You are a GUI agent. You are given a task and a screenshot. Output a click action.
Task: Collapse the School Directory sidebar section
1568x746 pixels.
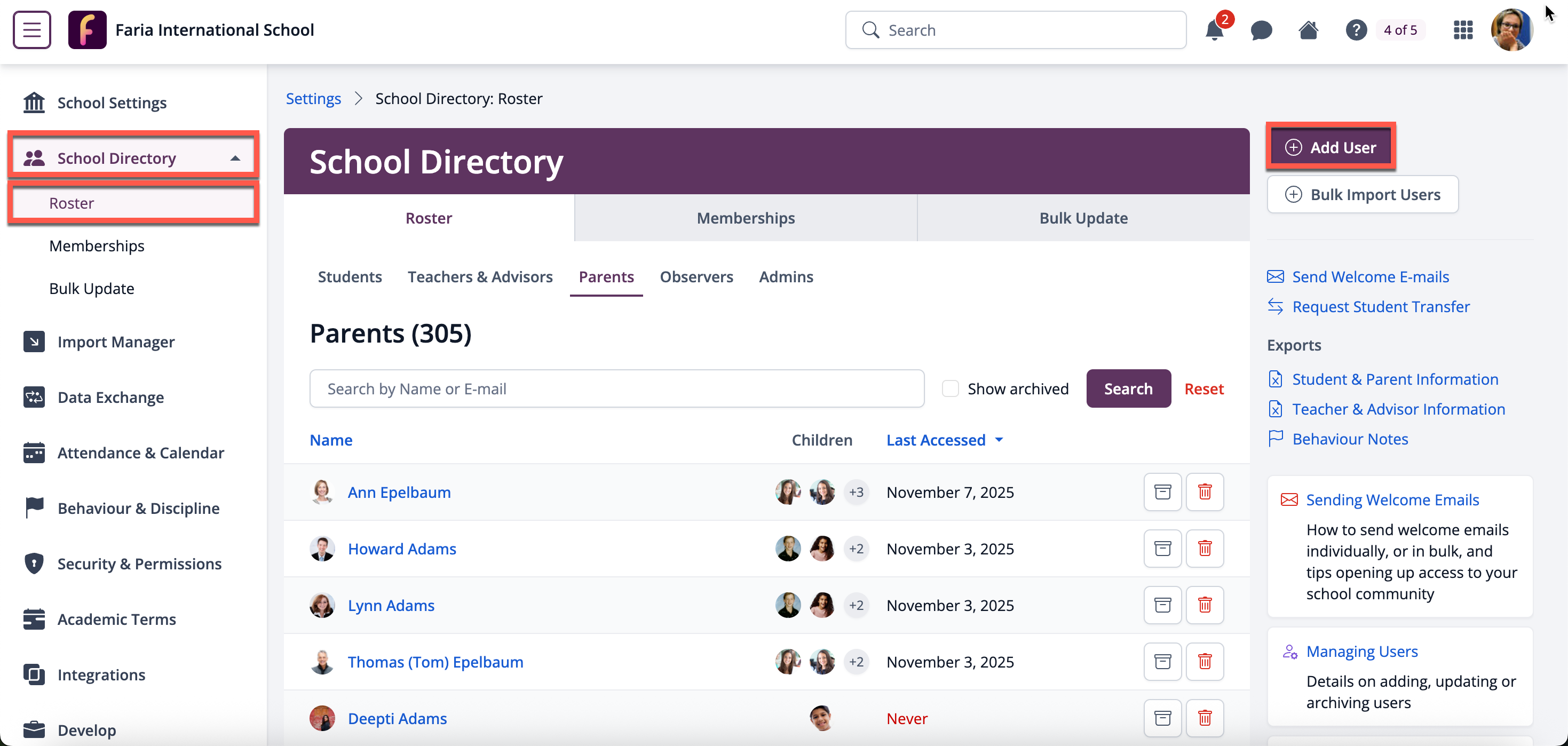coord(235,158)
